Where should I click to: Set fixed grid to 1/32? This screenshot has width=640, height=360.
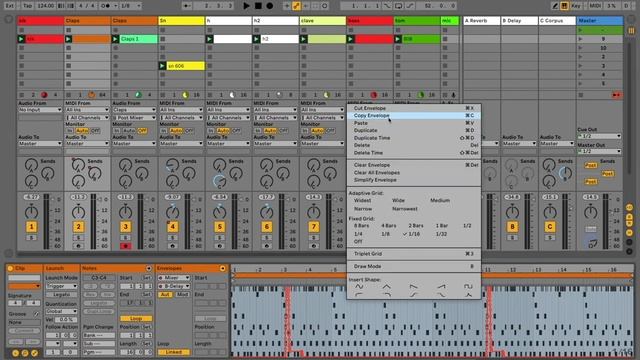tap(441, 234)
